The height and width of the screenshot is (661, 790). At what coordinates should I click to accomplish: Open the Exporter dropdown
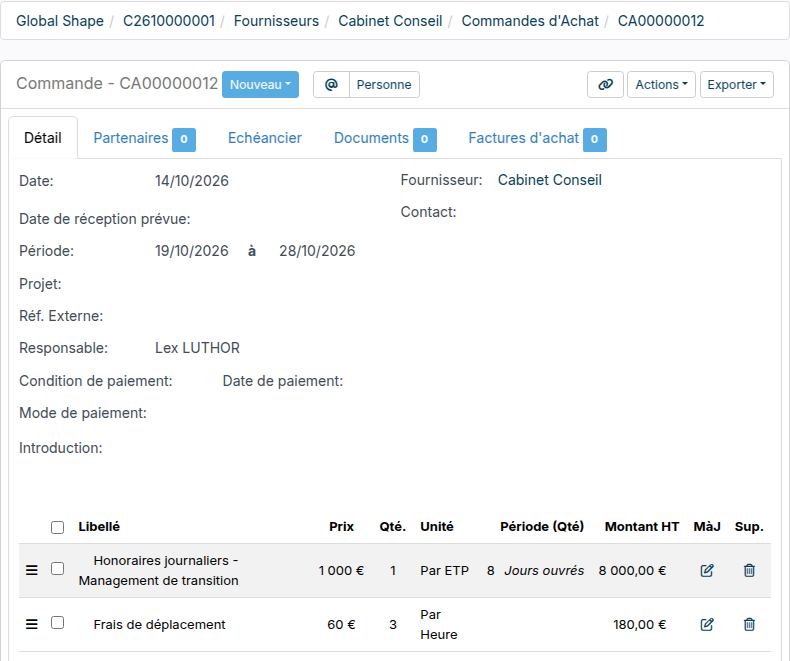coord(737,85)
